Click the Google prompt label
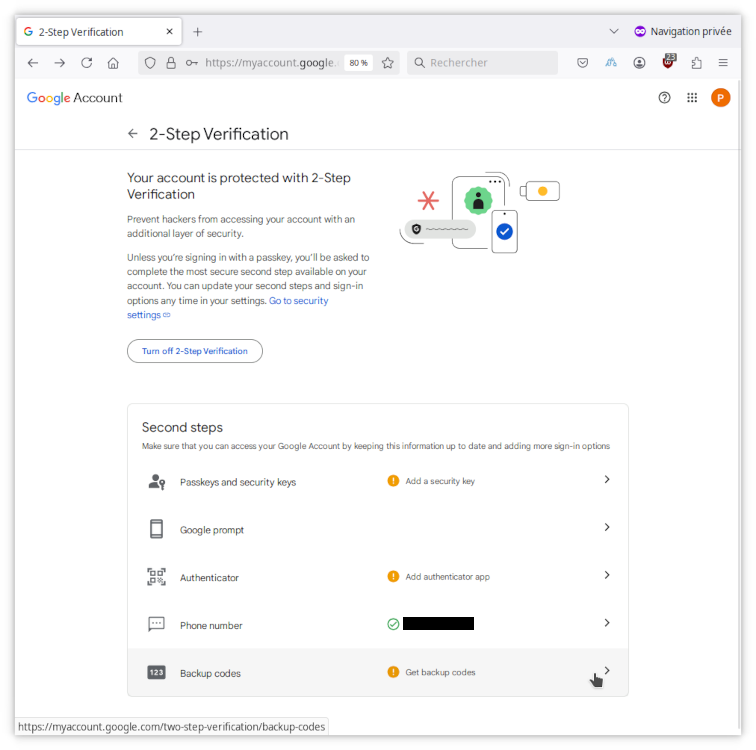Screen dimensions: 756x750 pyautogui.click(x=212, y=530)
